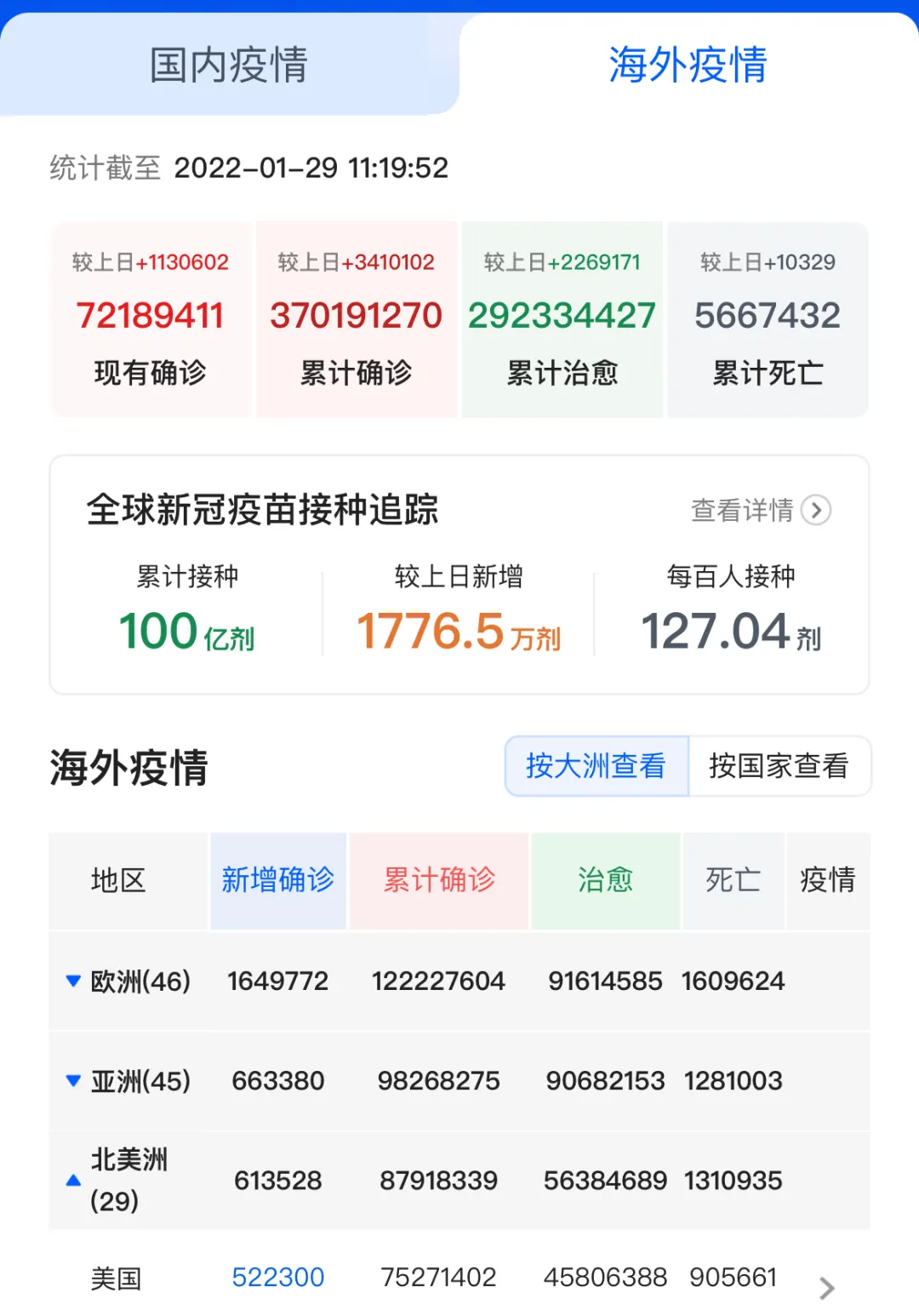Click 亚洲 cumulative cases 98268275
The image size is (919, 1316).
[439, 1081]
